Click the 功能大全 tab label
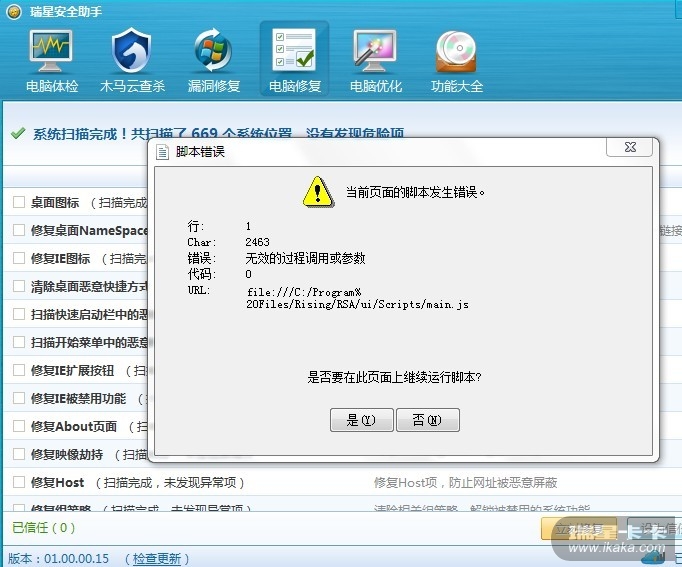Screen dimensions: 682x567 click(x=457, y=86)
